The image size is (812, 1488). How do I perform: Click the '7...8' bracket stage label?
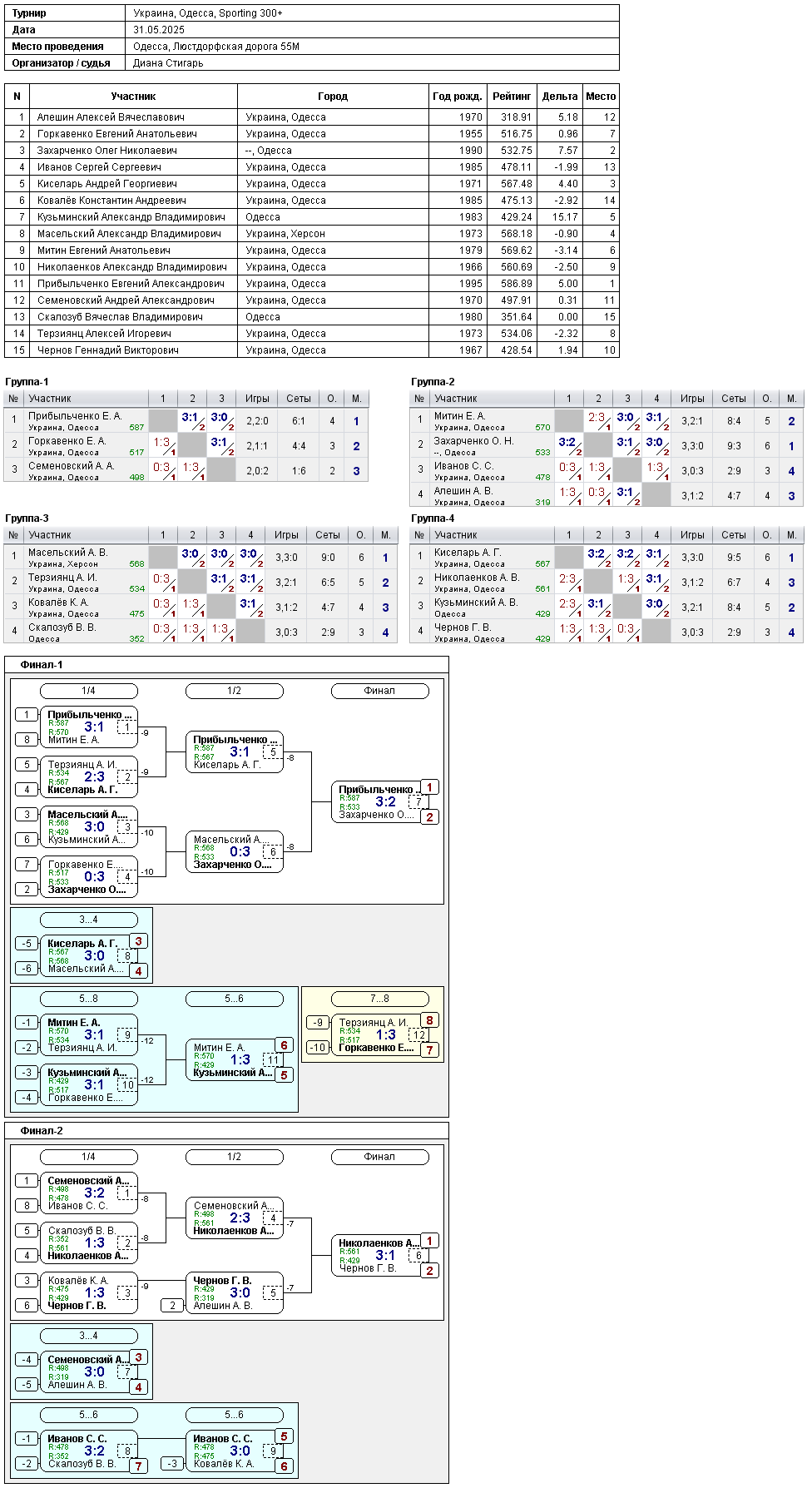(380, 999)
